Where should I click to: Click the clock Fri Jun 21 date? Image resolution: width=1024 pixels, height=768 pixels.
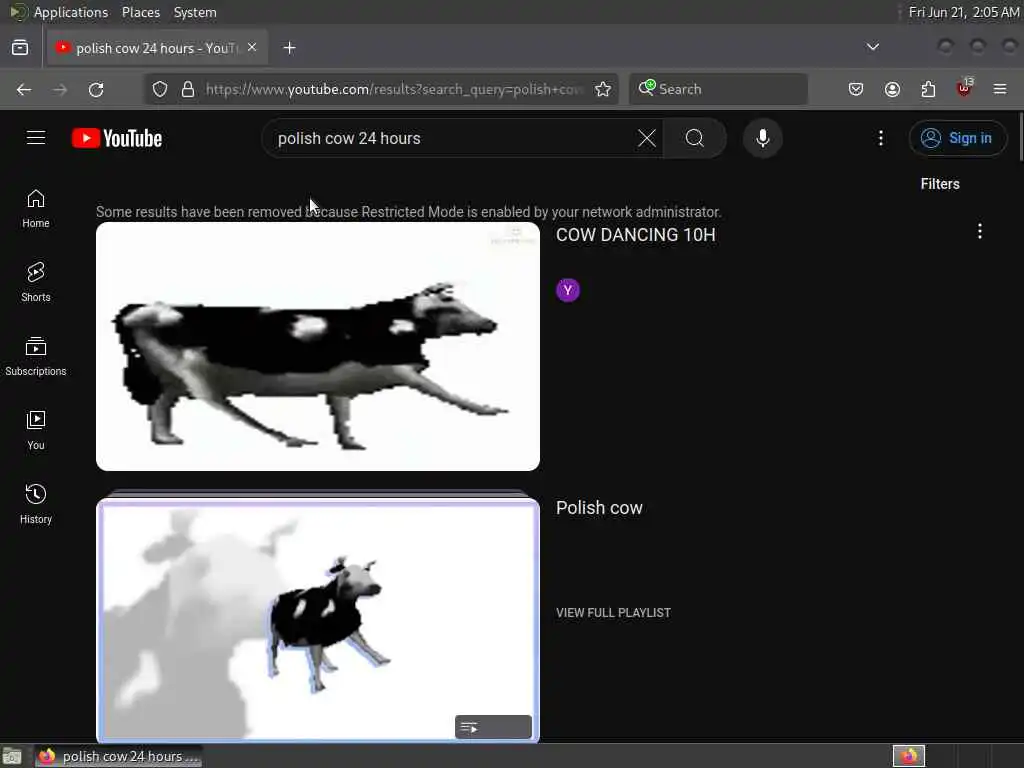click(x=964, y=12)
